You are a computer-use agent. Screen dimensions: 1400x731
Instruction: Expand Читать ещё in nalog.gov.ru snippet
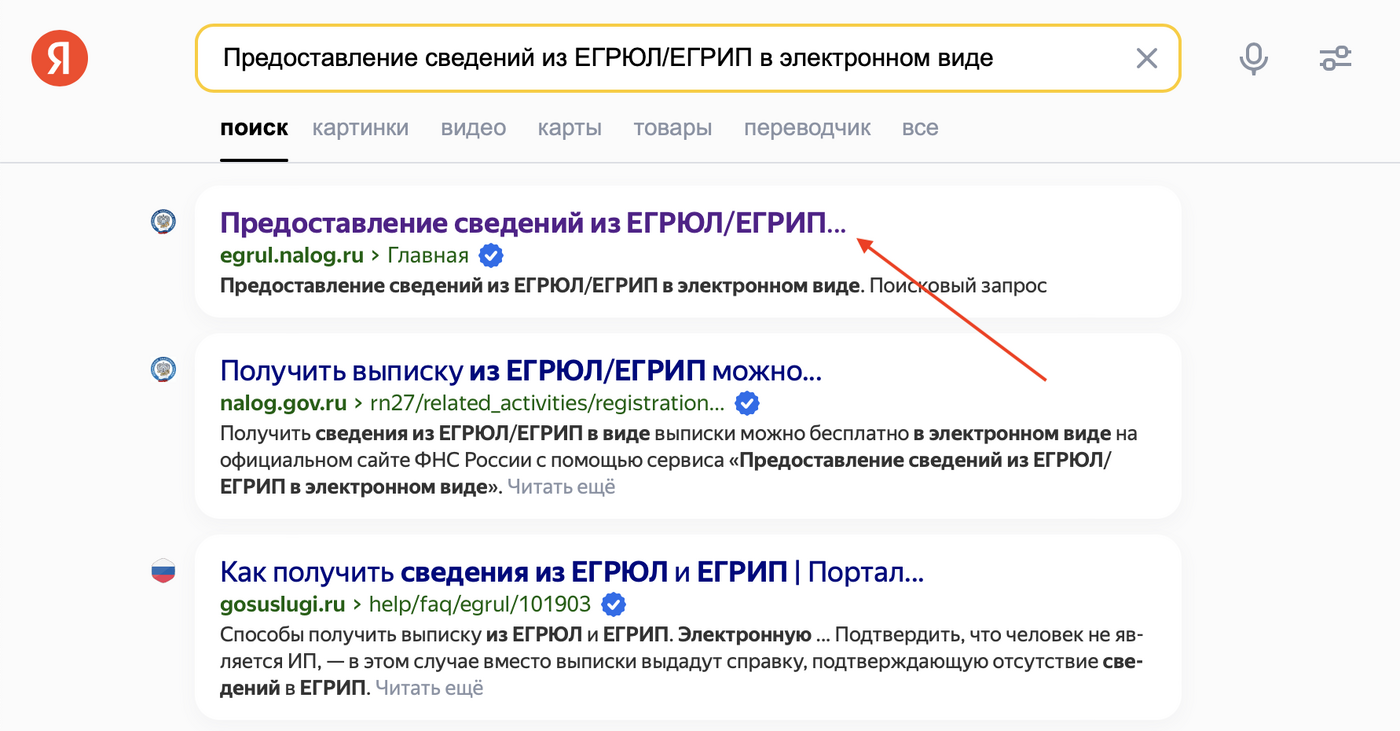coord(561,487)
